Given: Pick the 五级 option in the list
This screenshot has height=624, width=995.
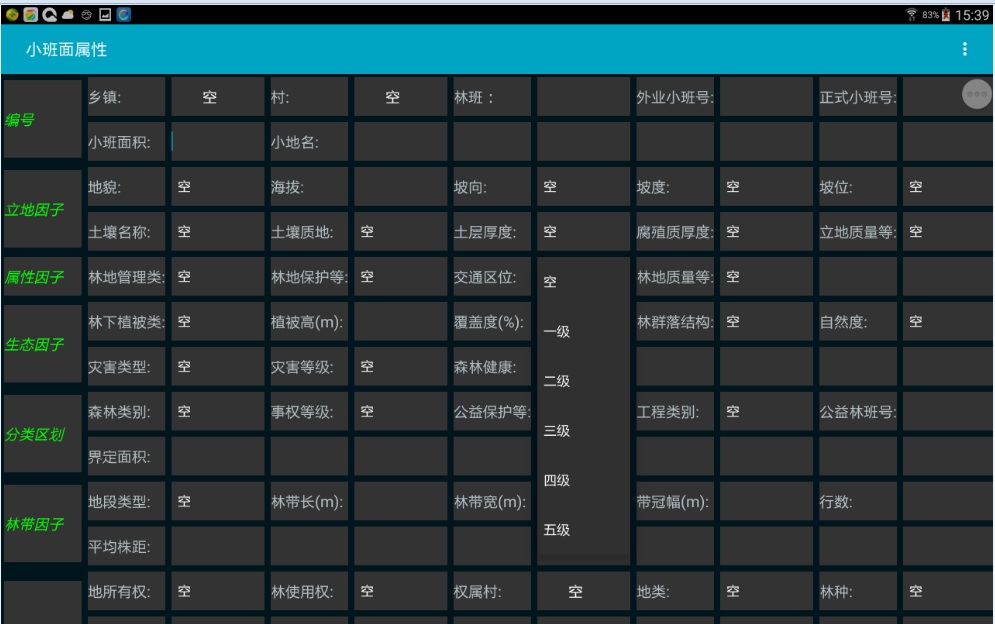Looking at the screenshot, I should (x=582, y=530).
